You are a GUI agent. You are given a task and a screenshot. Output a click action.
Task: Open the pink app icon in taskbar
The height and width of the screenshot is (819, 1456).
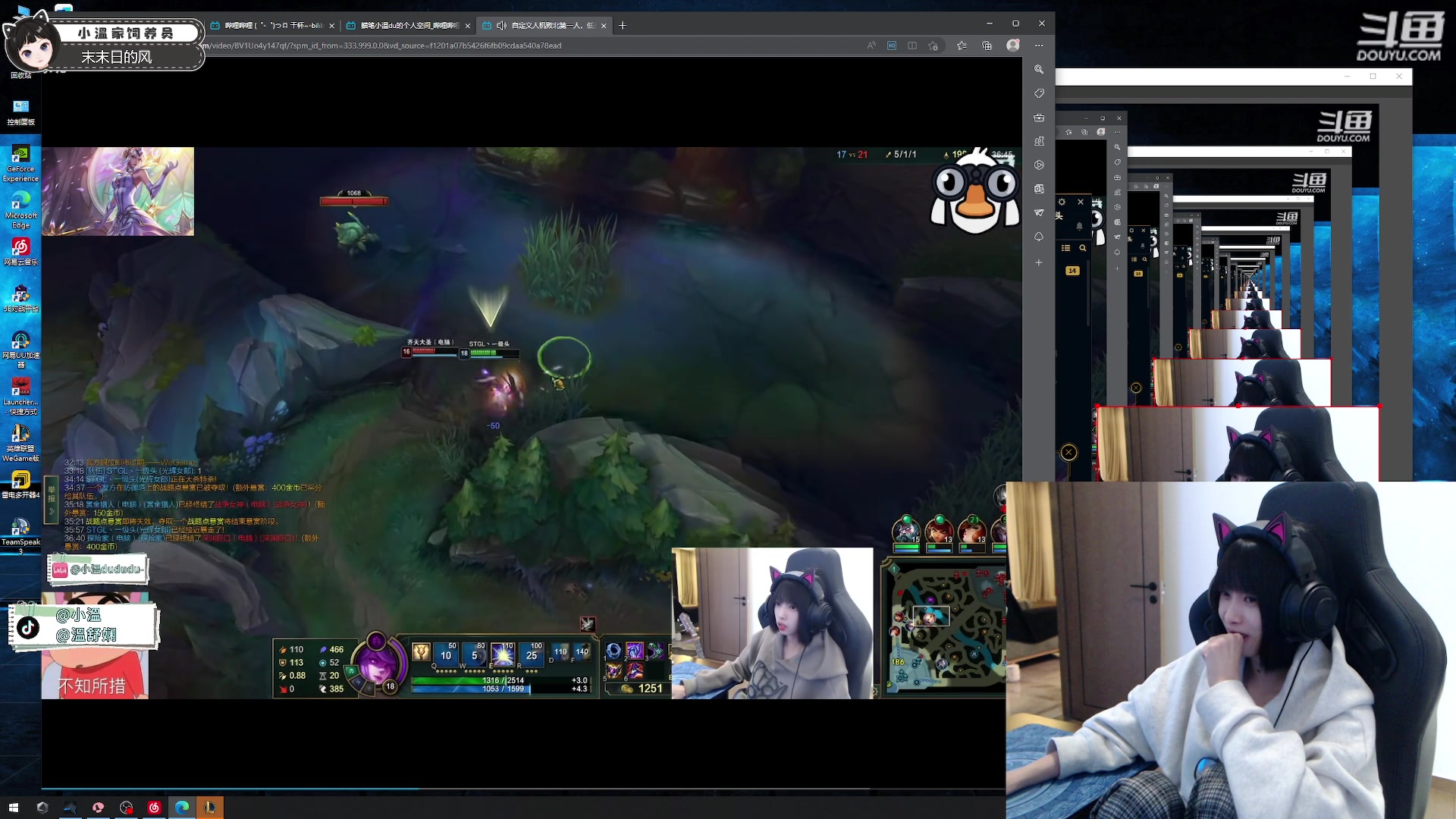[98, 808]
